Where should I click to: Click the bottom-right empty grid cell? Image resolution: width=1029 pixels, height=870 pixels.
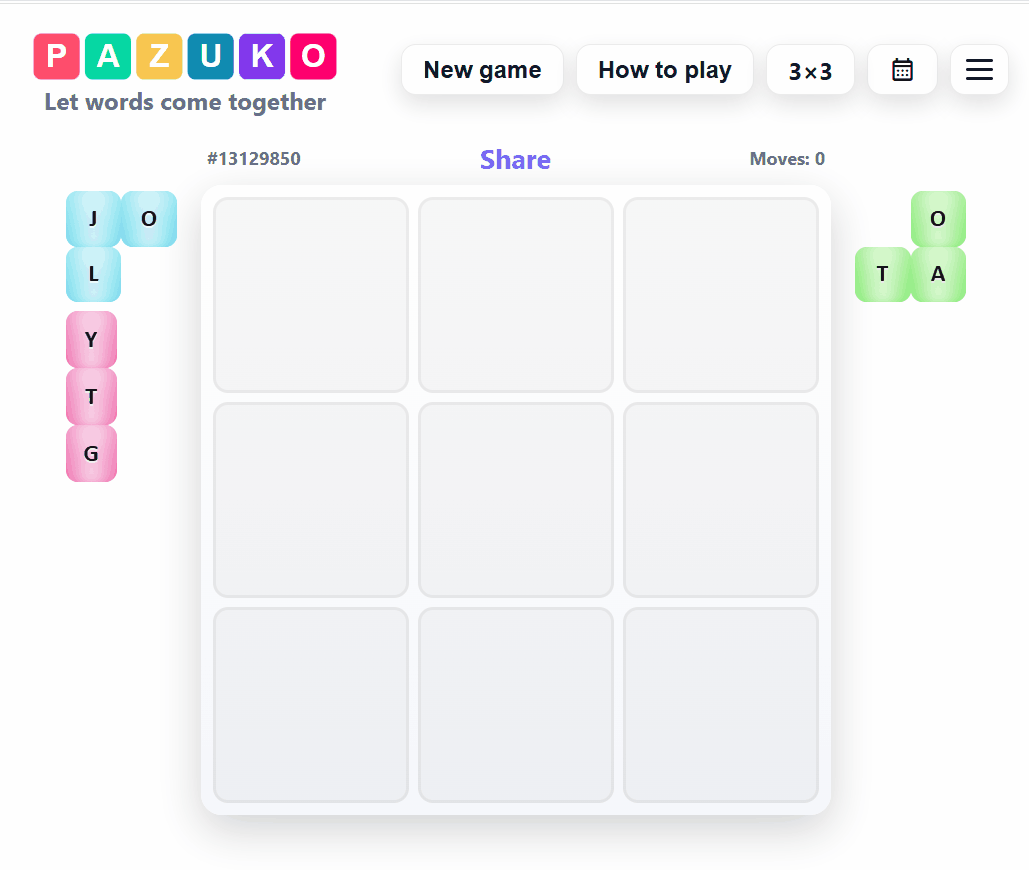tap(721, 705)
